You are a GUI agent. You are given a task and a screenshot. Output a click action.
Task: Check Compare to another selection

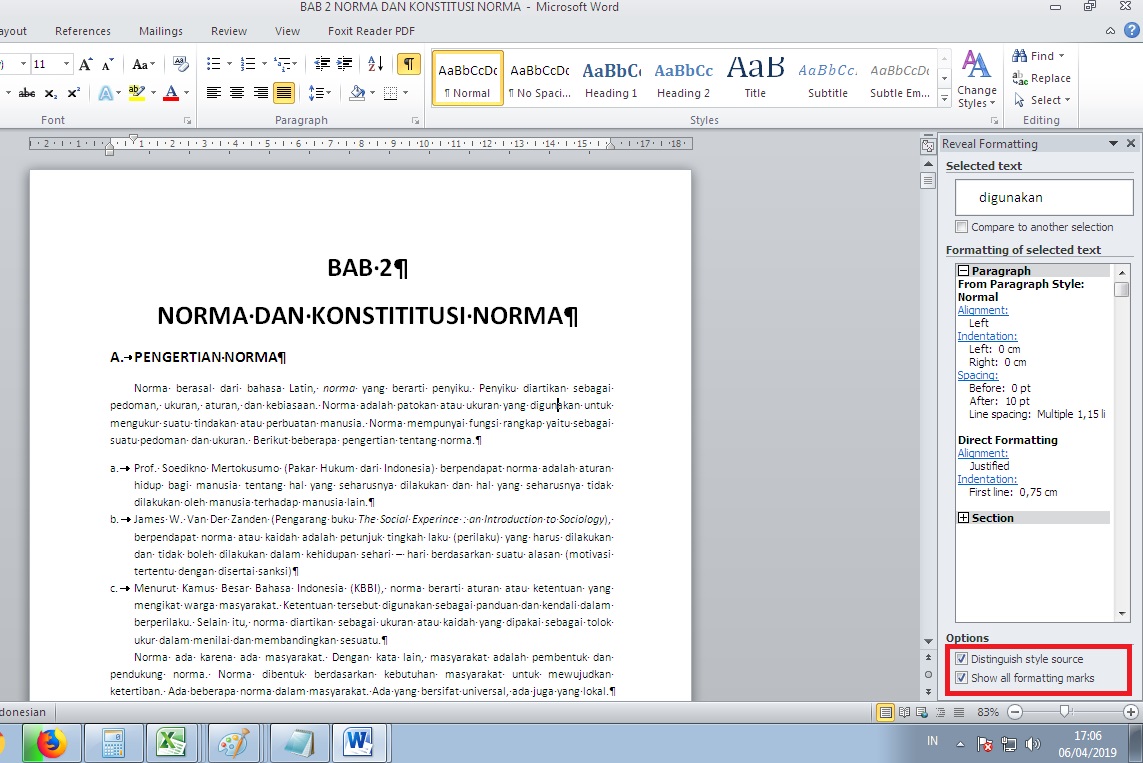pos(962,226)
